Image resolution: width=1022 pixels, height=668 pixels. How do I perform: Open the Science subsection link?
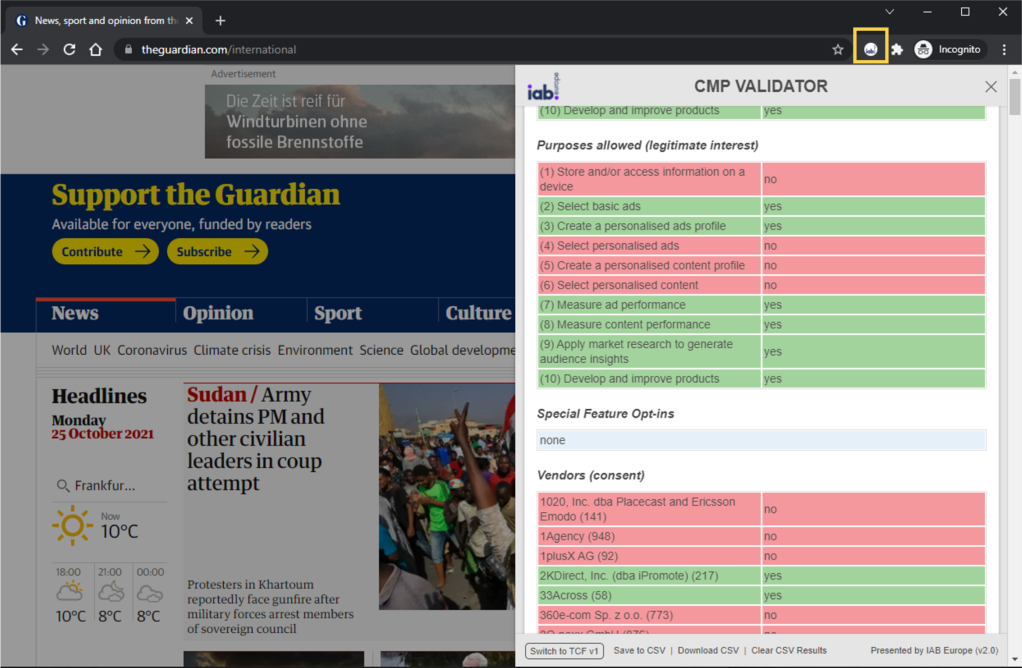[x=381, y=351]
